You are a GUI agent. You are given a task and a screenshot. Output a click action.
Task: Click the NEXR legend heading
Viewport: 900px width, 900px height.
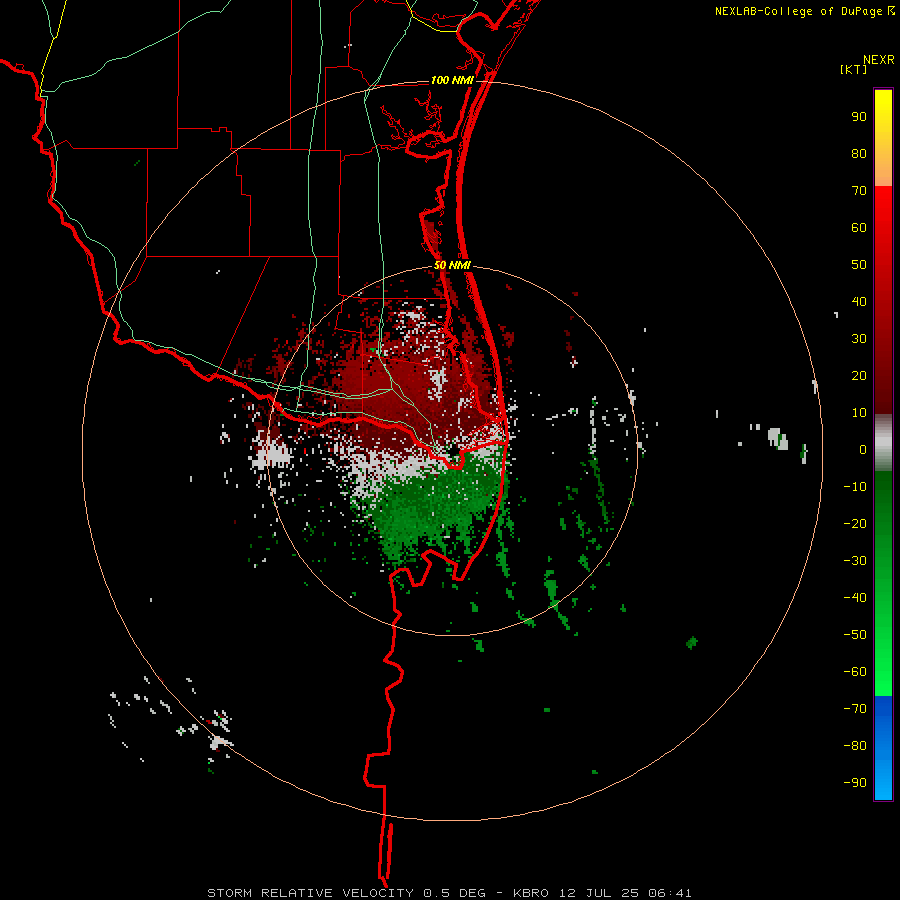879,60
